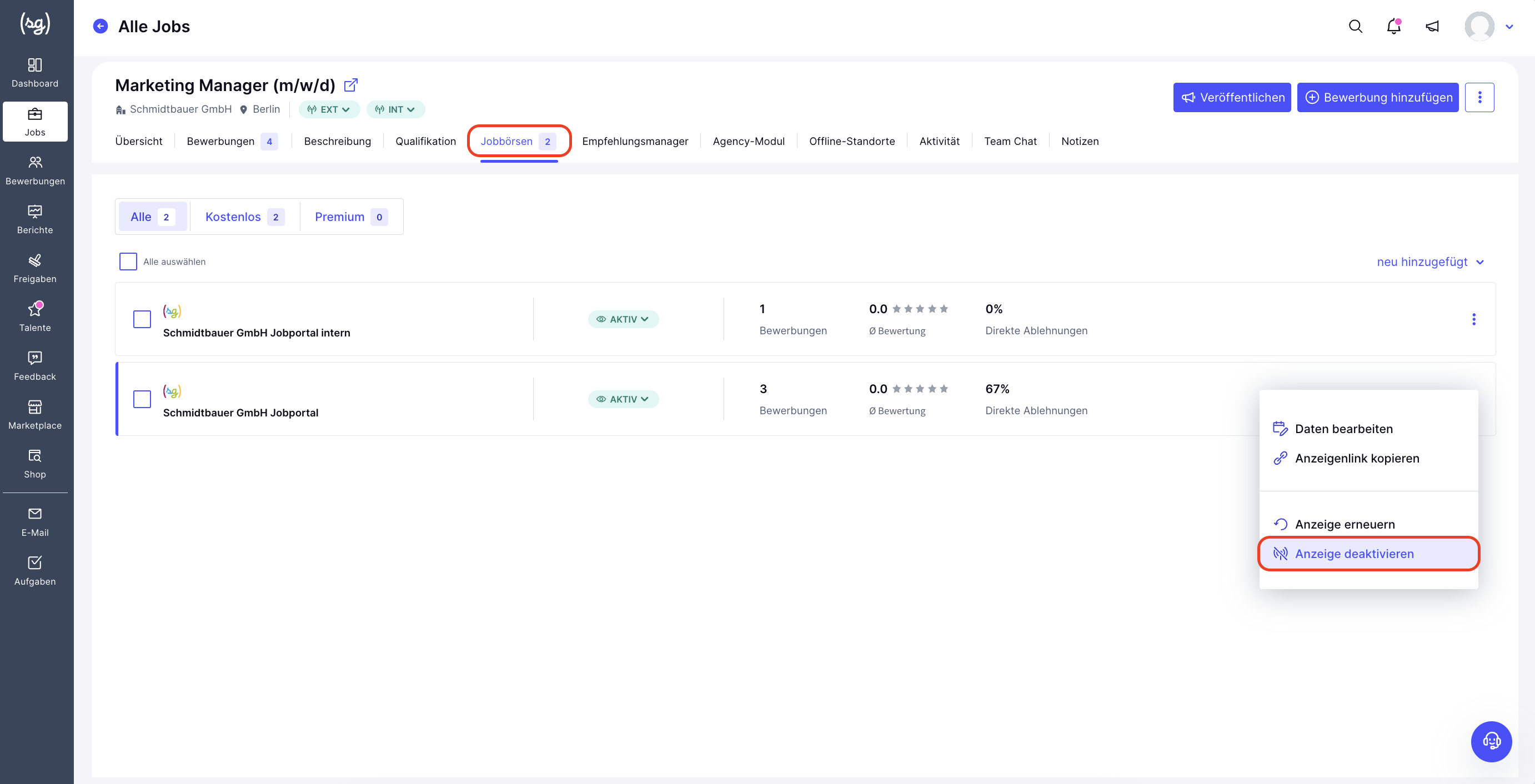Open three-dot menu for Jobportal intern row

click(x=1473, y=319)
